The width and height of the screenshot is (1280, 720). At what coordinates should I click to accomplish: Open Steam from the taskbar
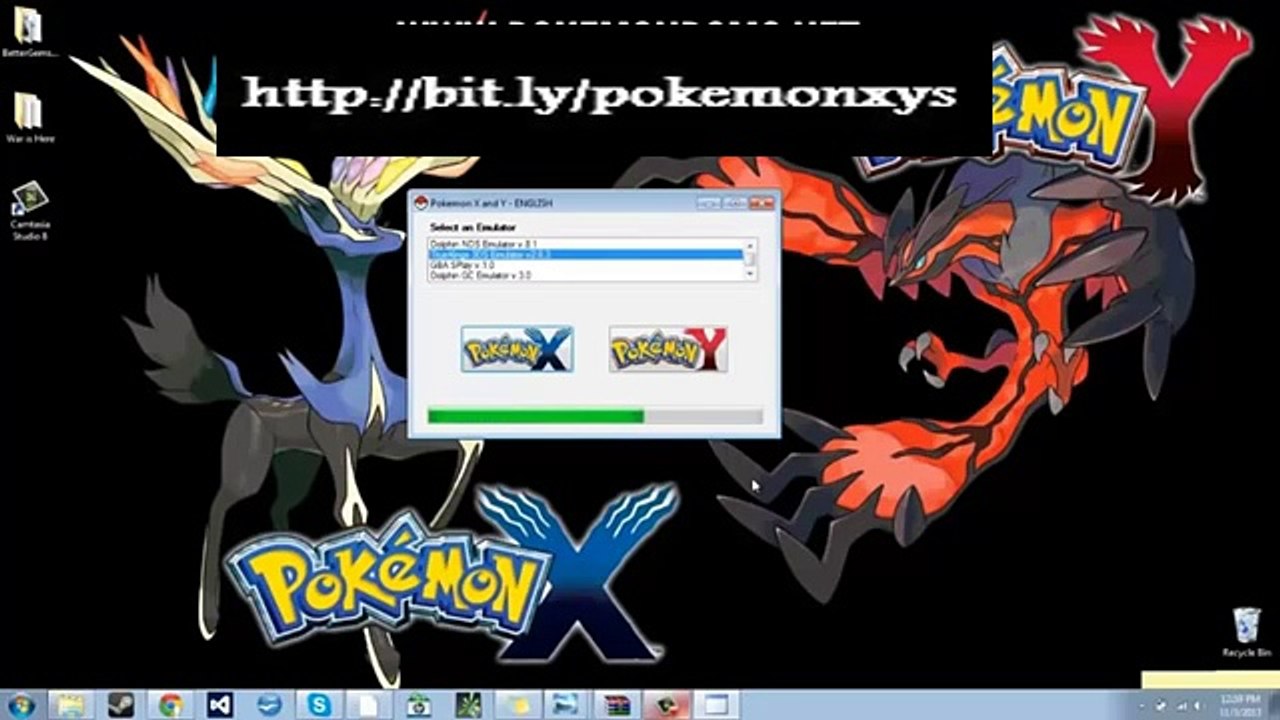[x=121, y=704]
